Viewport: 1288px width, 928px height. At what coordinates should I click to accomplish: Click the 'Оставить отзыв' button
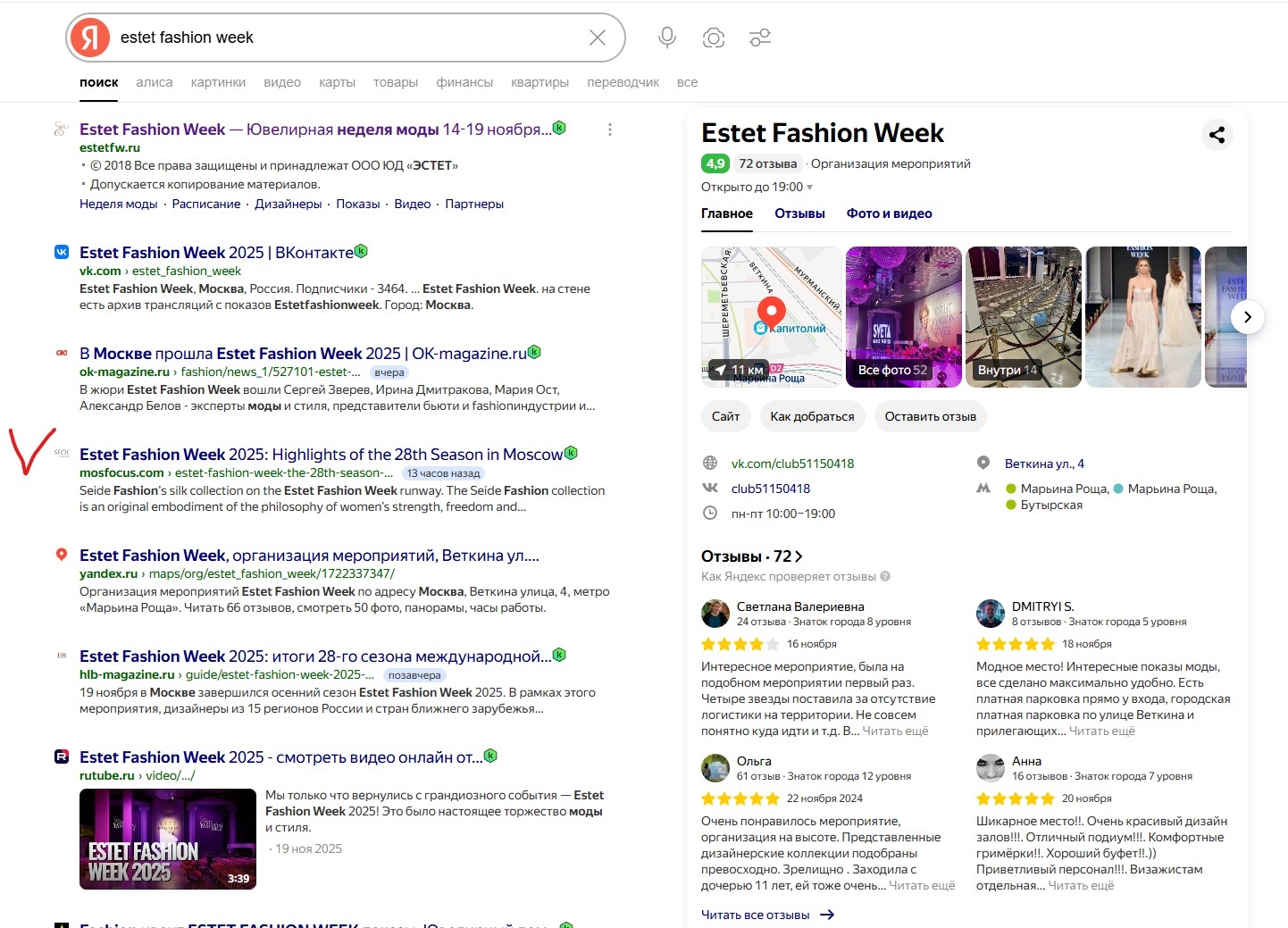[930, 416]
